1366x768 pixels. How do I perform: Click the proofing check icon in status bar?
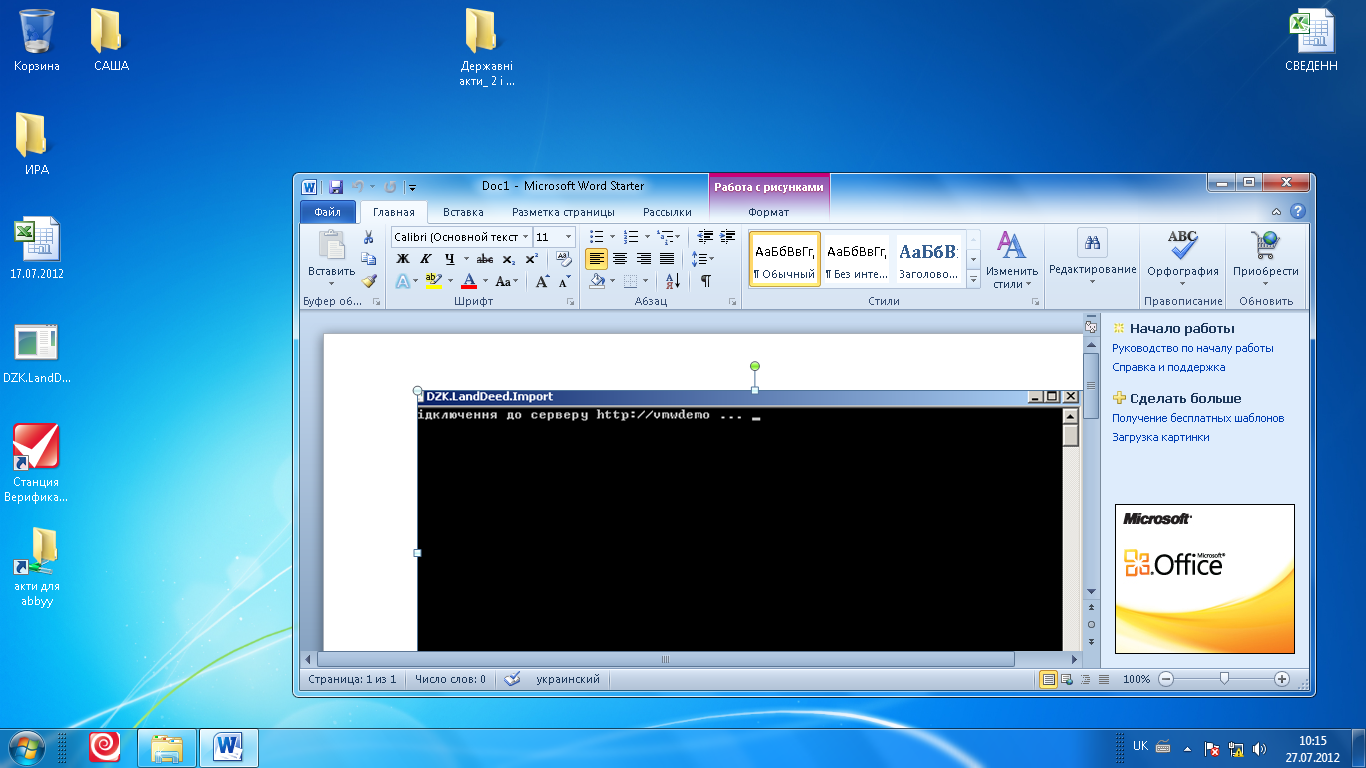click(x=513, y=679)
